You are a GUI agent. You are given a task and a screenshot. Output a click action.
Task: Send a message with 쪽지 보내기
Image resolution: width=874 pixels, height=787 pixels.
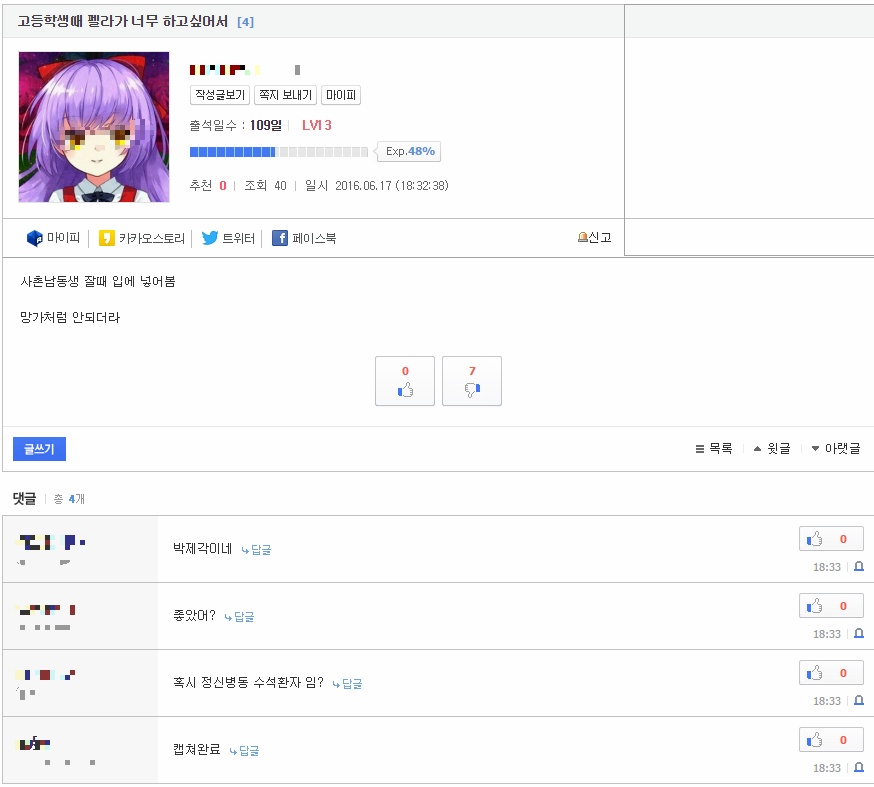(x=285, y=95)
